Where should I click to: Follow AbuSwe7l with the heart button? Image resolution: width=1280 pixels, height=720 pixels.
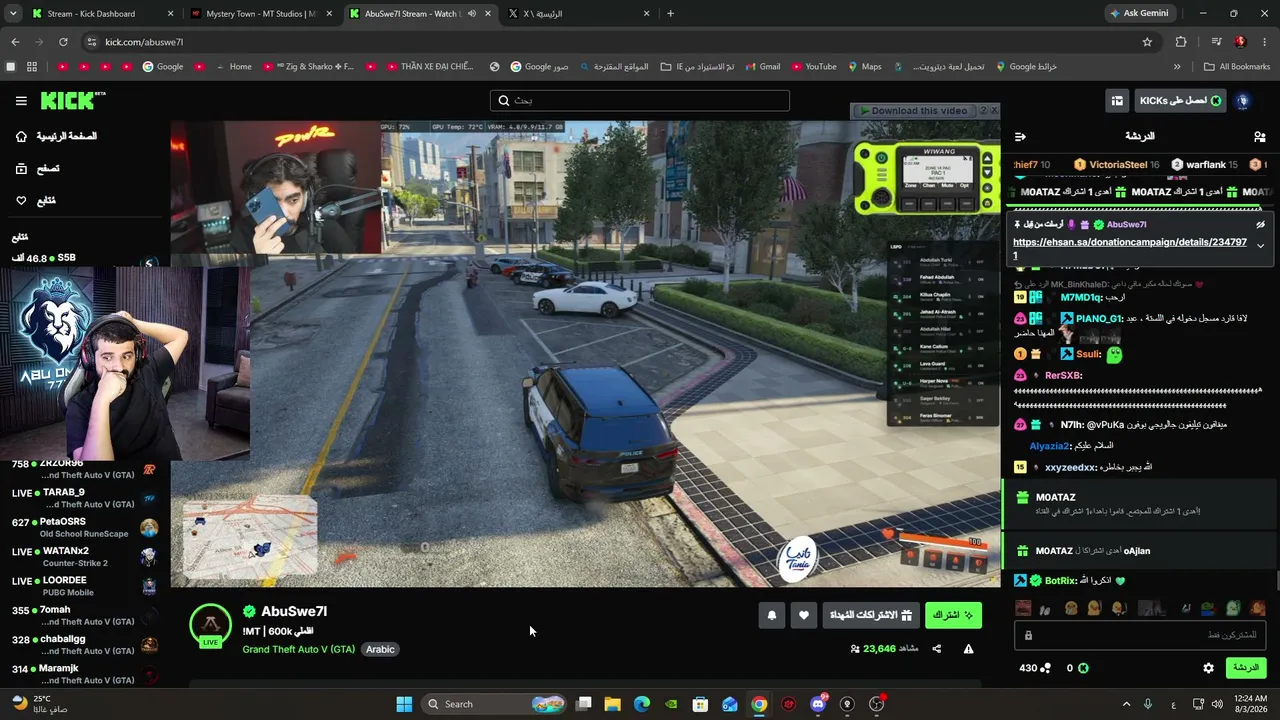[804, 615]
